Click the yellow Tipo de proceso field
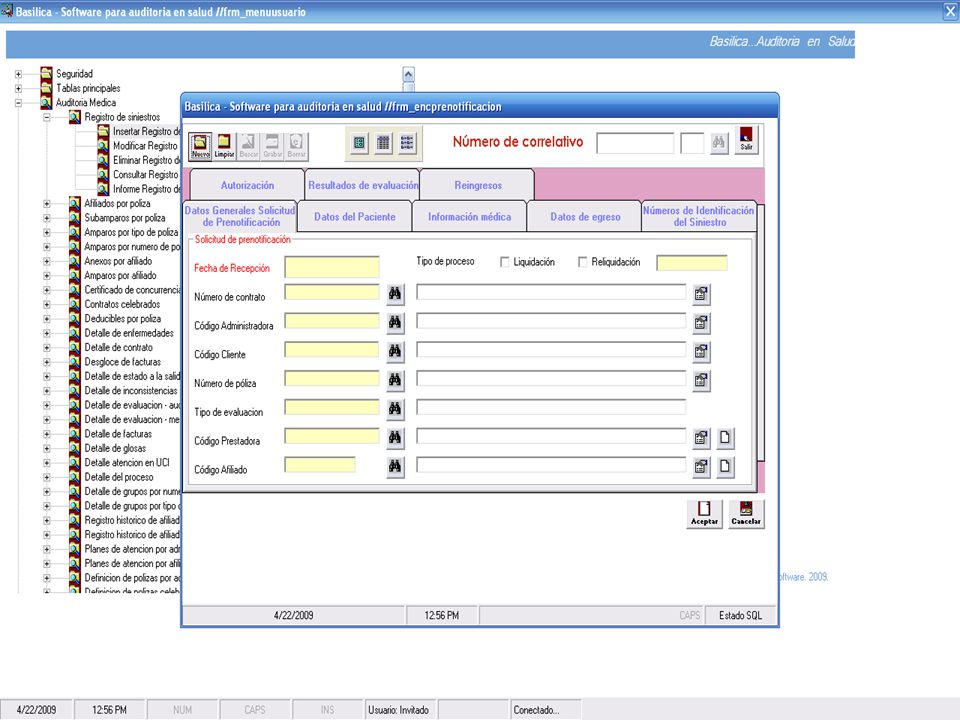Image resolution: width=960 pixels, height=720 pixels. click(x=692, y=263)
